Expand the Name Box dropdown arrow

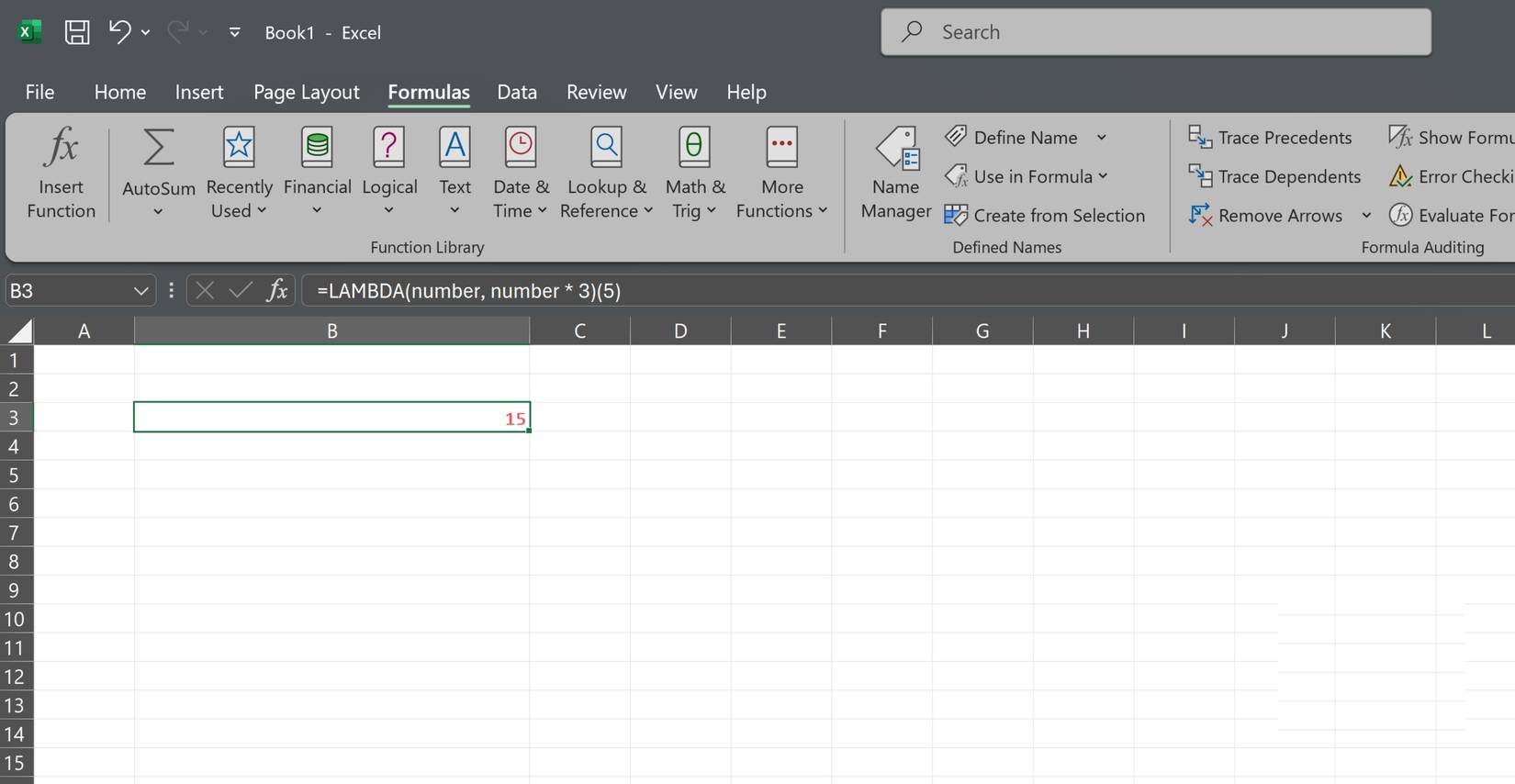[140, 291]
